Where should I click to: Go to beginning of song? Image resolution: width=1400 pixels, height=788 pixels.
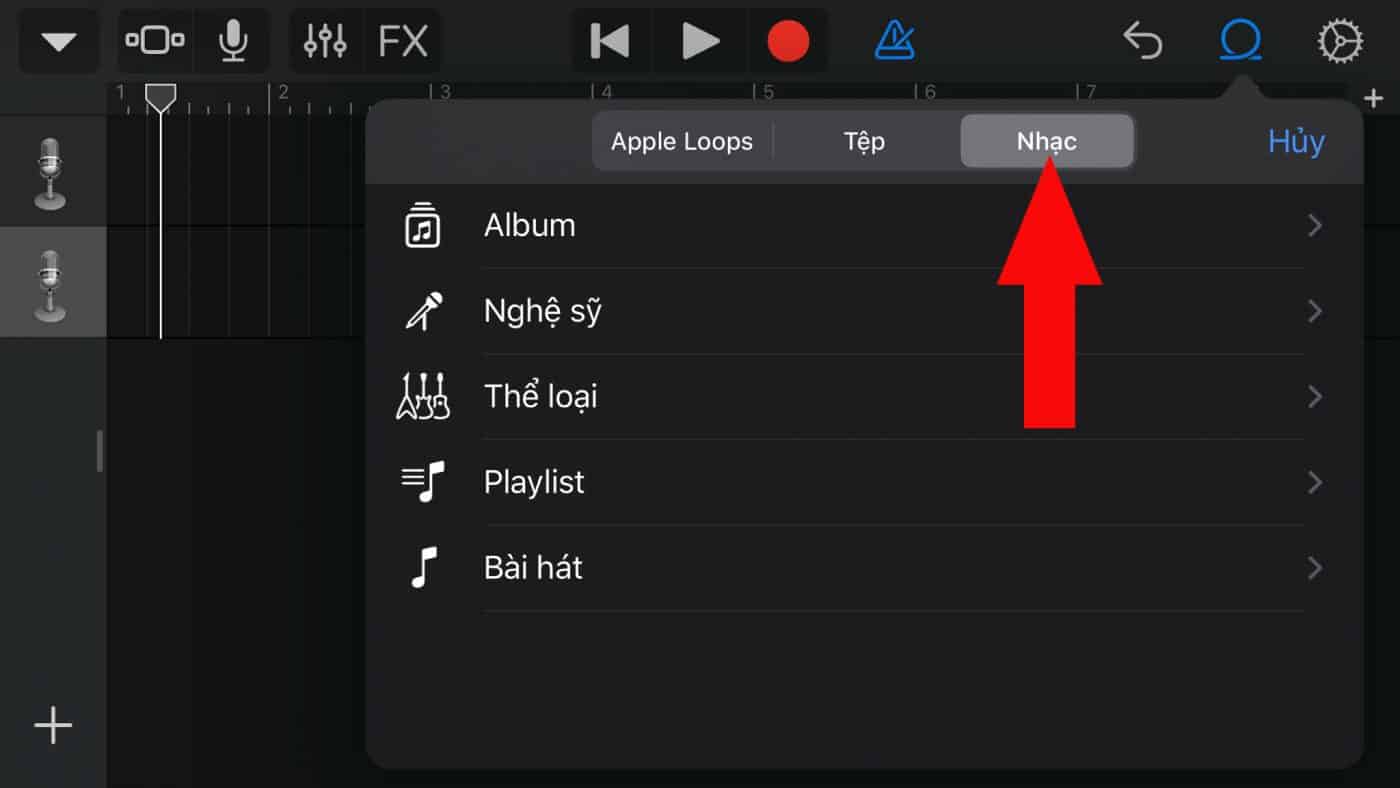pos(610,41)
